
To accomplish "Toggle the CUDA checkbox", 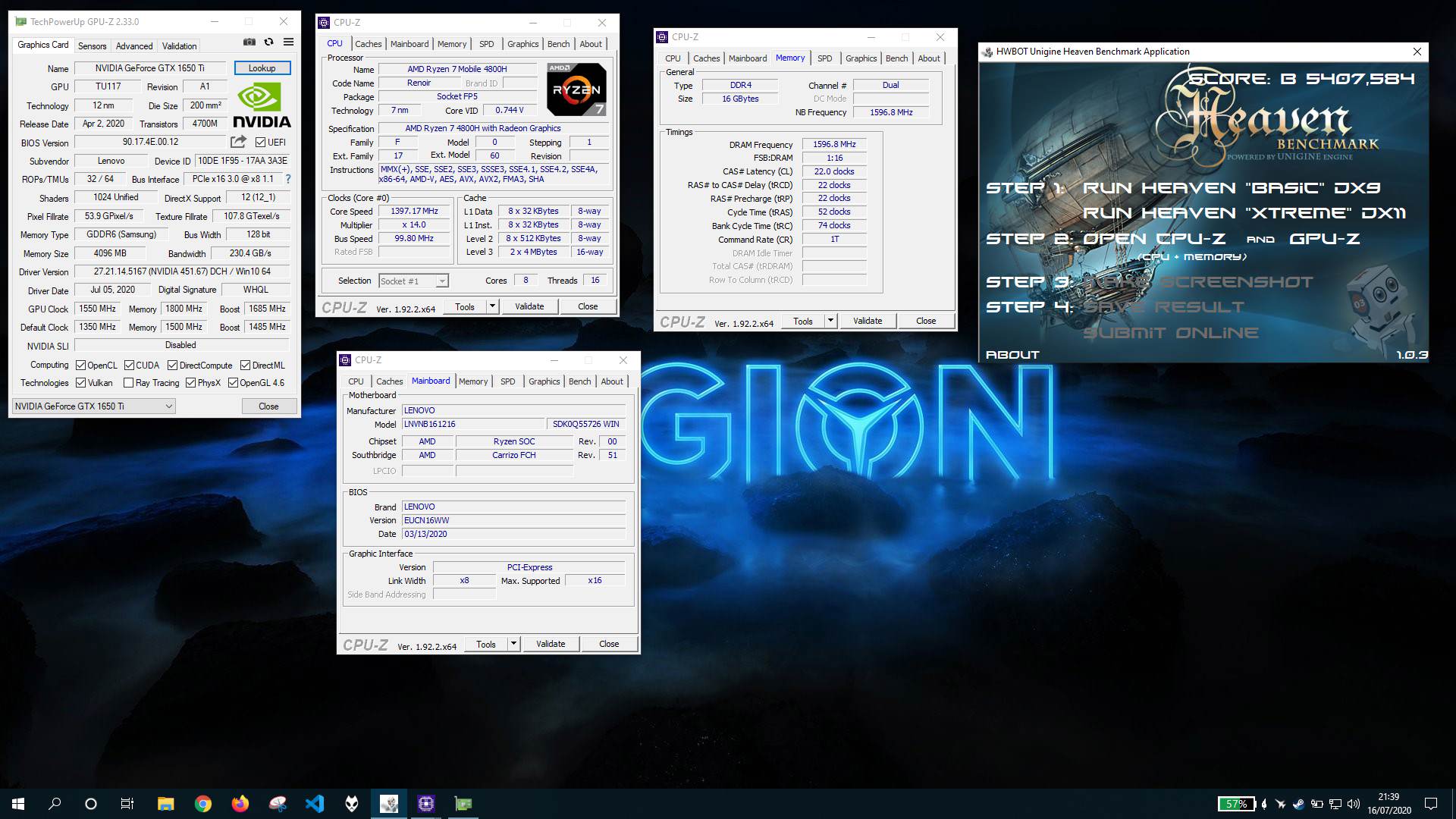I will 129,366.
